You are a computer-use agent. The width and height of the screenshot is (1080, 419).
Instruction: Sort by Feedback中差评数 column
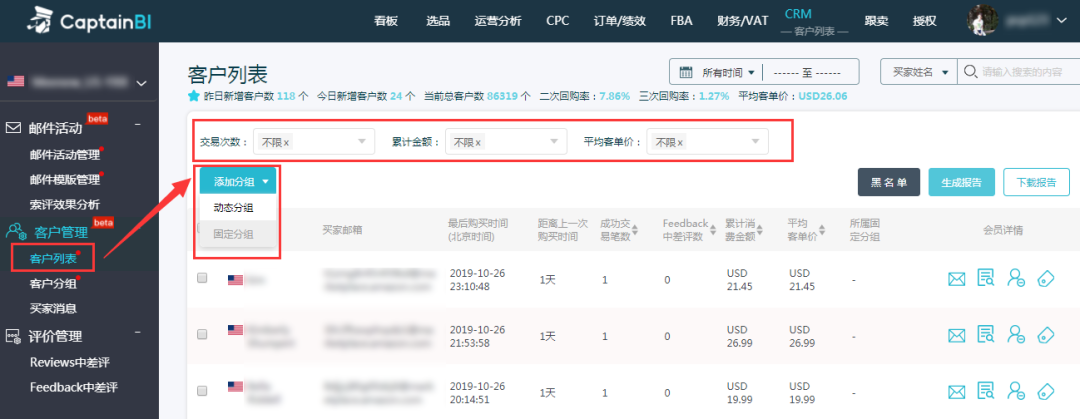tap(715, 229)
